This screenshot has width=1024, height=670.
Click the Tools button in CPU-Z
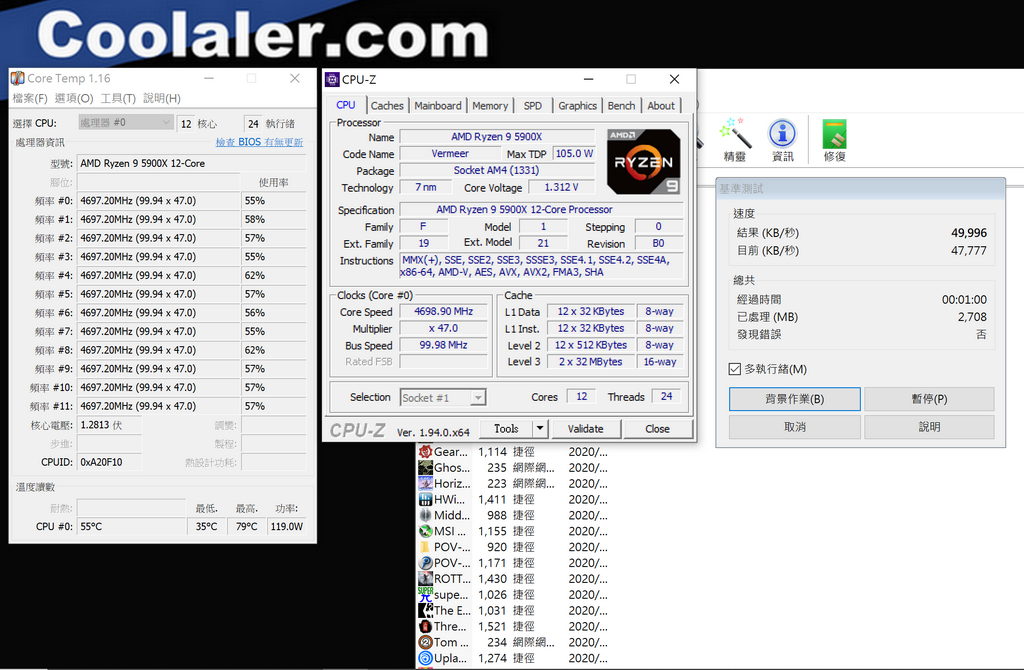pos(506,429)
